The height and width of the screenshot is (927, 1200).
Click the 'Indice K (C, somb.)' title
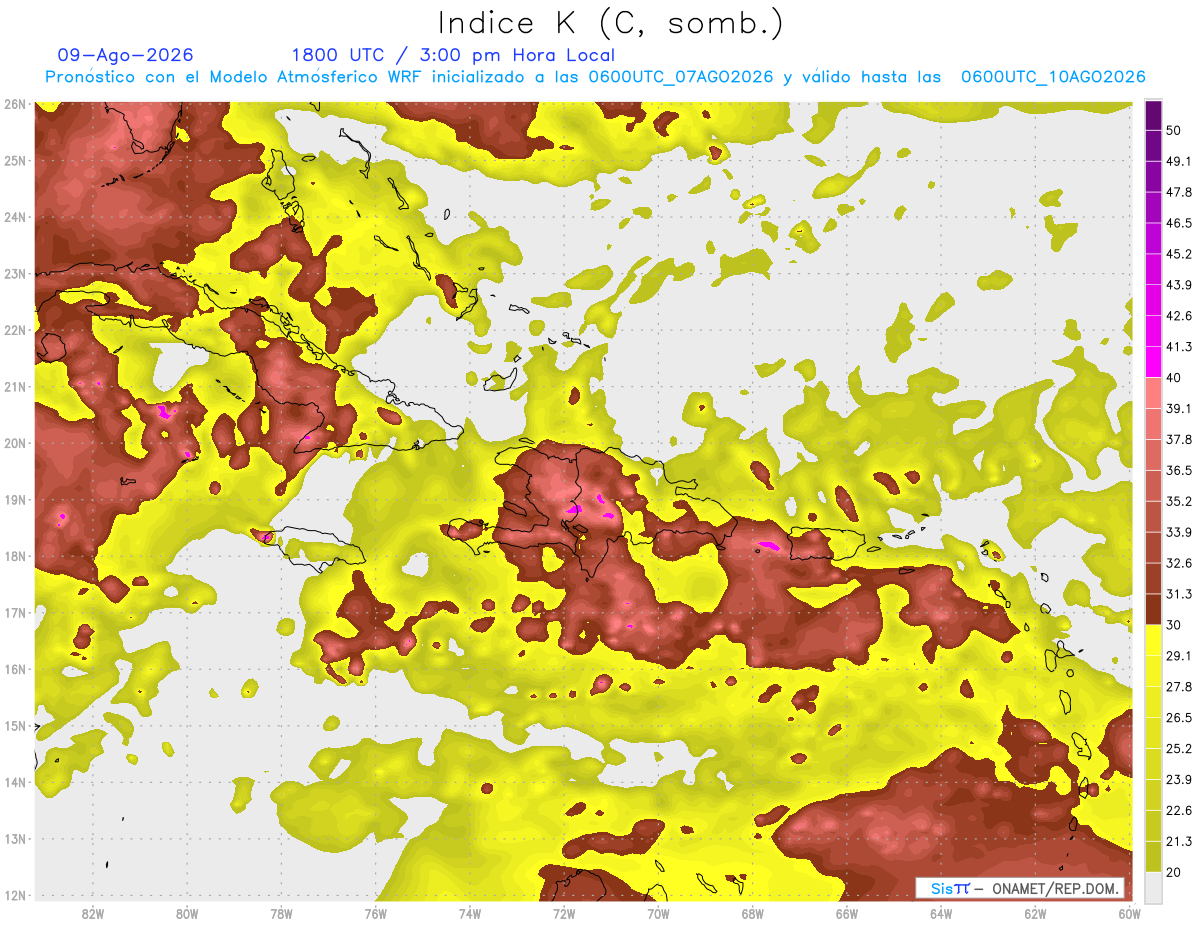point(610,23)
